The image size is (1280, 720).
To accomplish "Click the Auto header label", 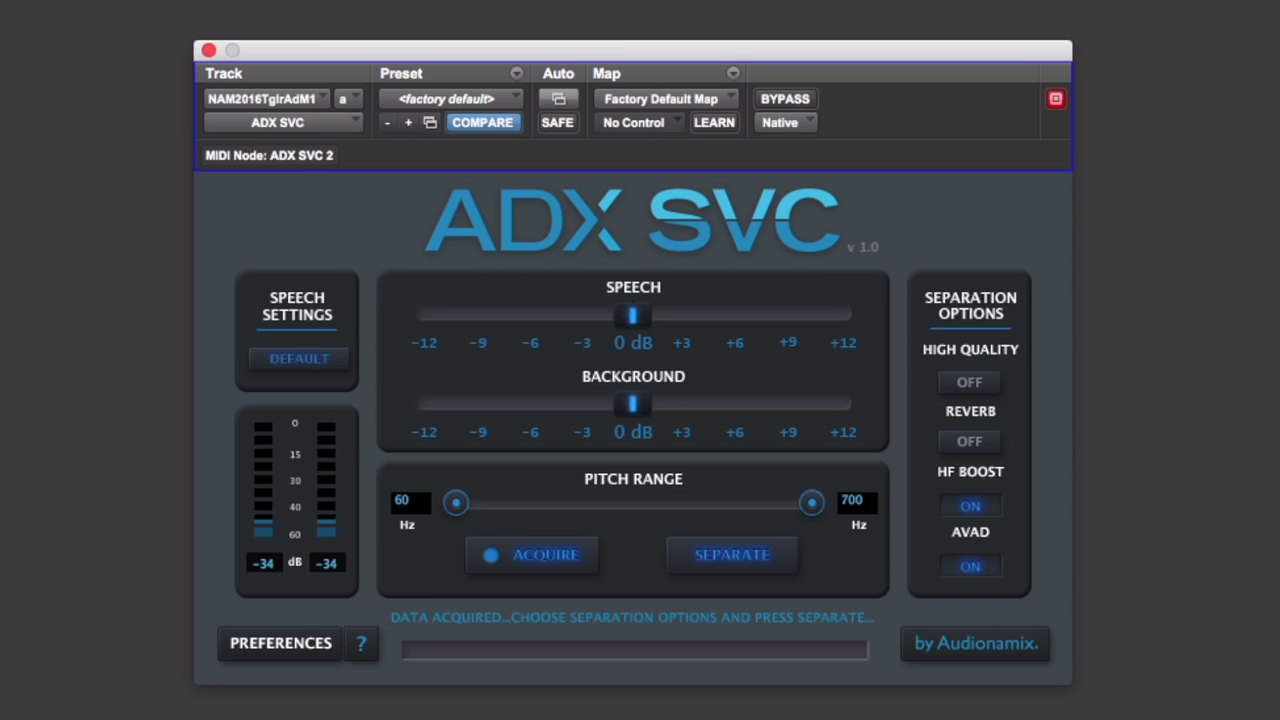I will pos(558,73).
